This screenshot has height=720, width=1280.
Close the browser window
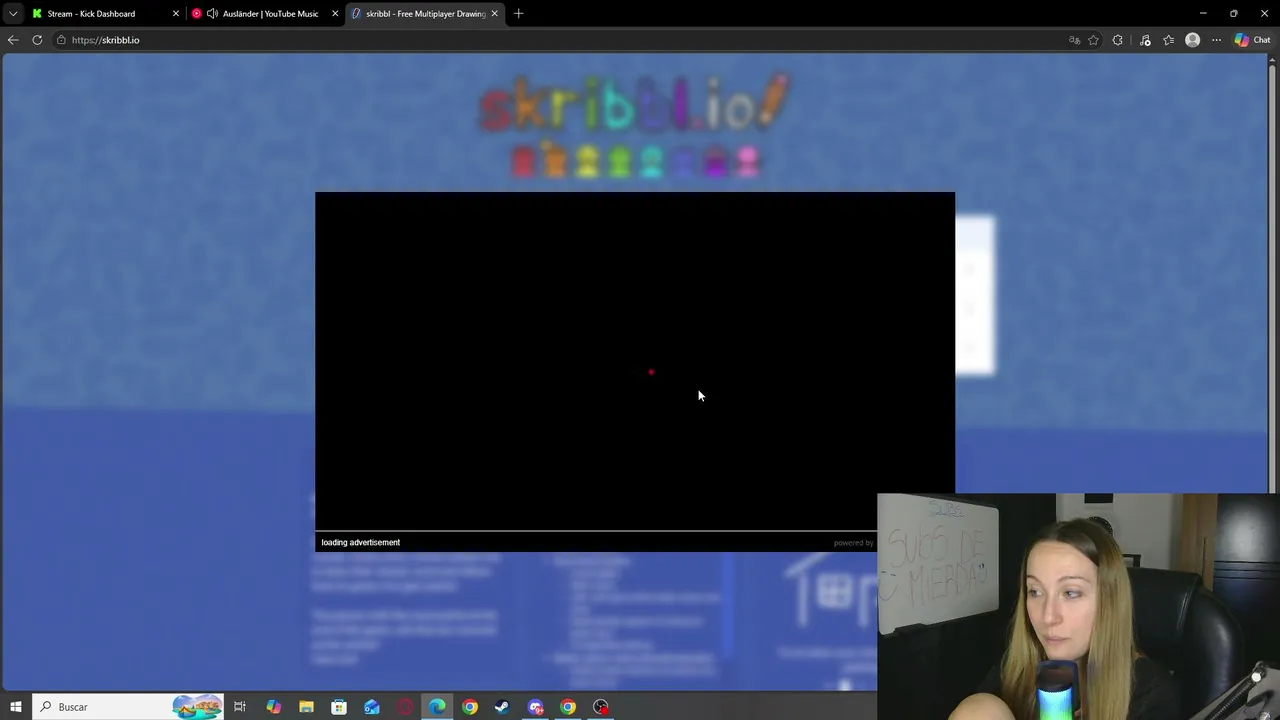[1264, 14]
